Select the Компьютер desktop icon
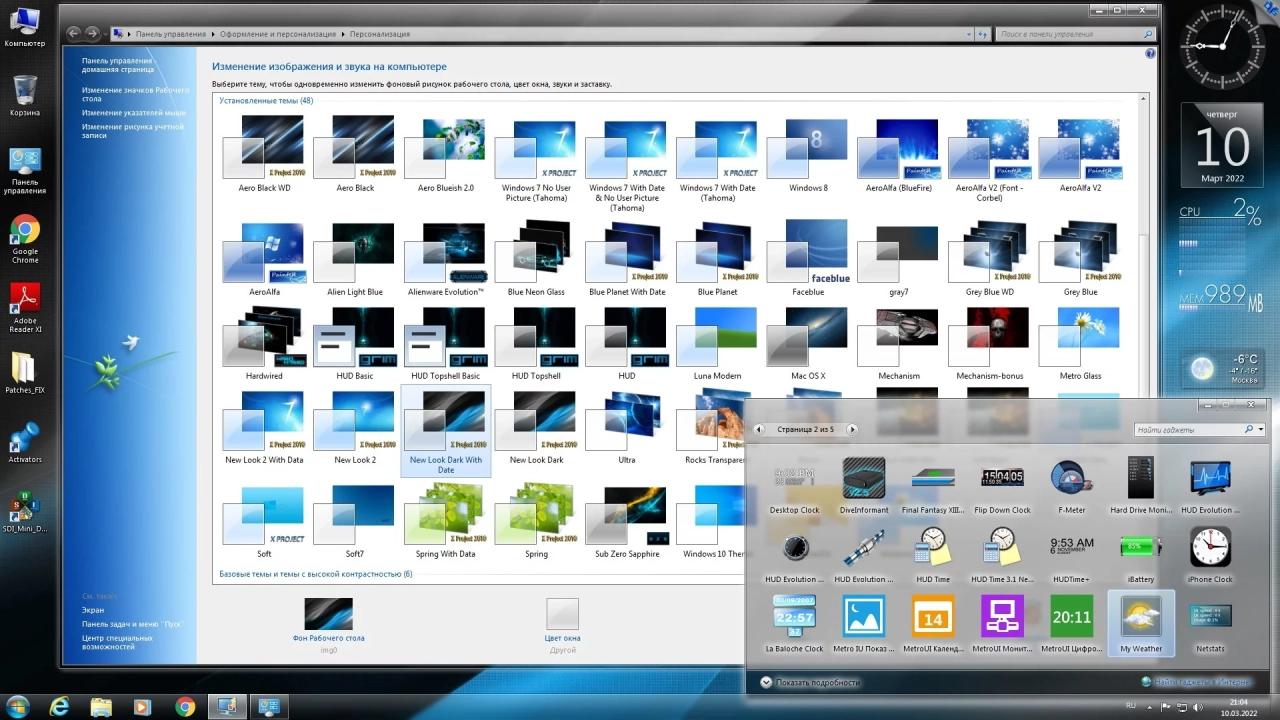The height and width of the screenshot is (720, 1280). tap(25, 27)
